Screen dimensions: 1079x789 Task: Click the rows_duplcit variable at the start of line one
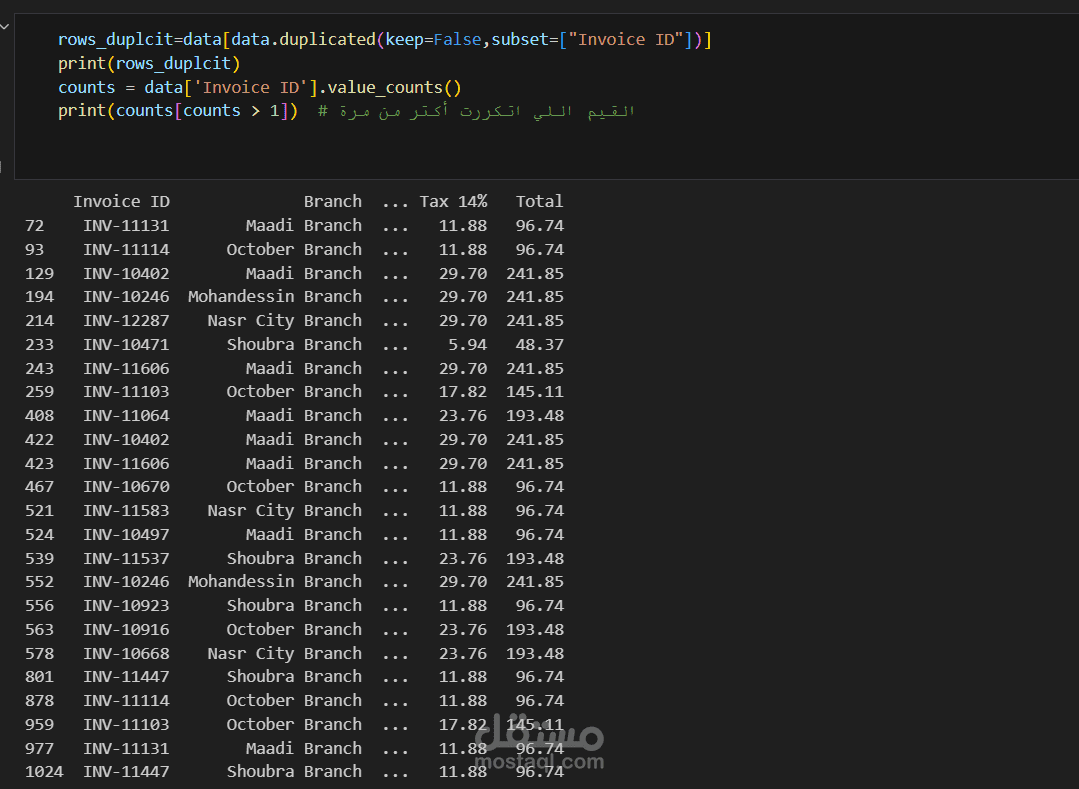[115, 40]
